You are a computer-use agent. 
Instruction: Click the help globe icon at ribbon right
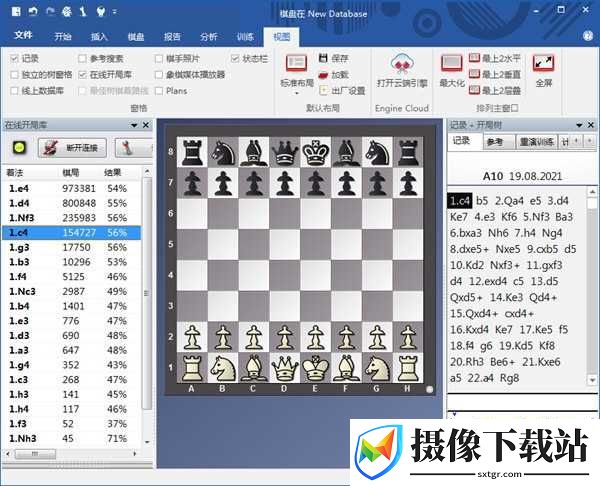click(588, 36)
